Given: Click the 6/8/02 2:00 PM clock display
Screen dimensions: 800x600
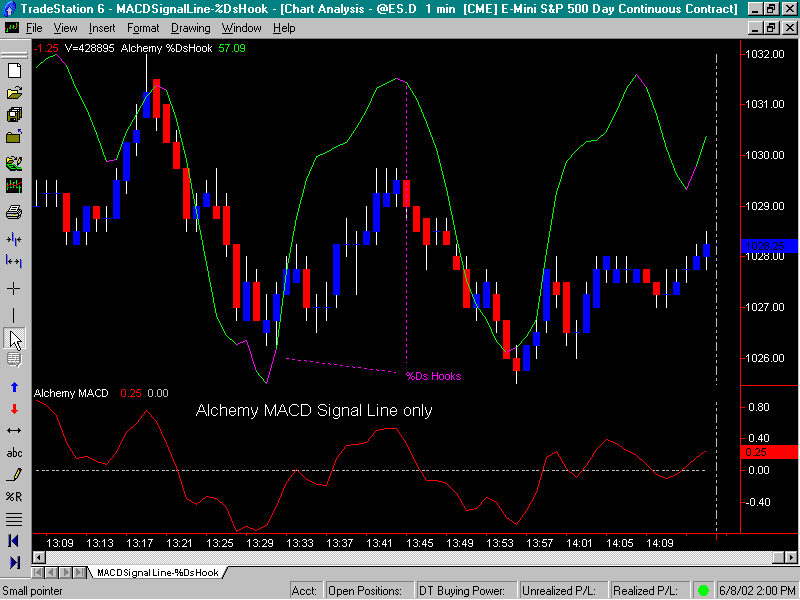Looking at the screenshot, I should [757, 591].
